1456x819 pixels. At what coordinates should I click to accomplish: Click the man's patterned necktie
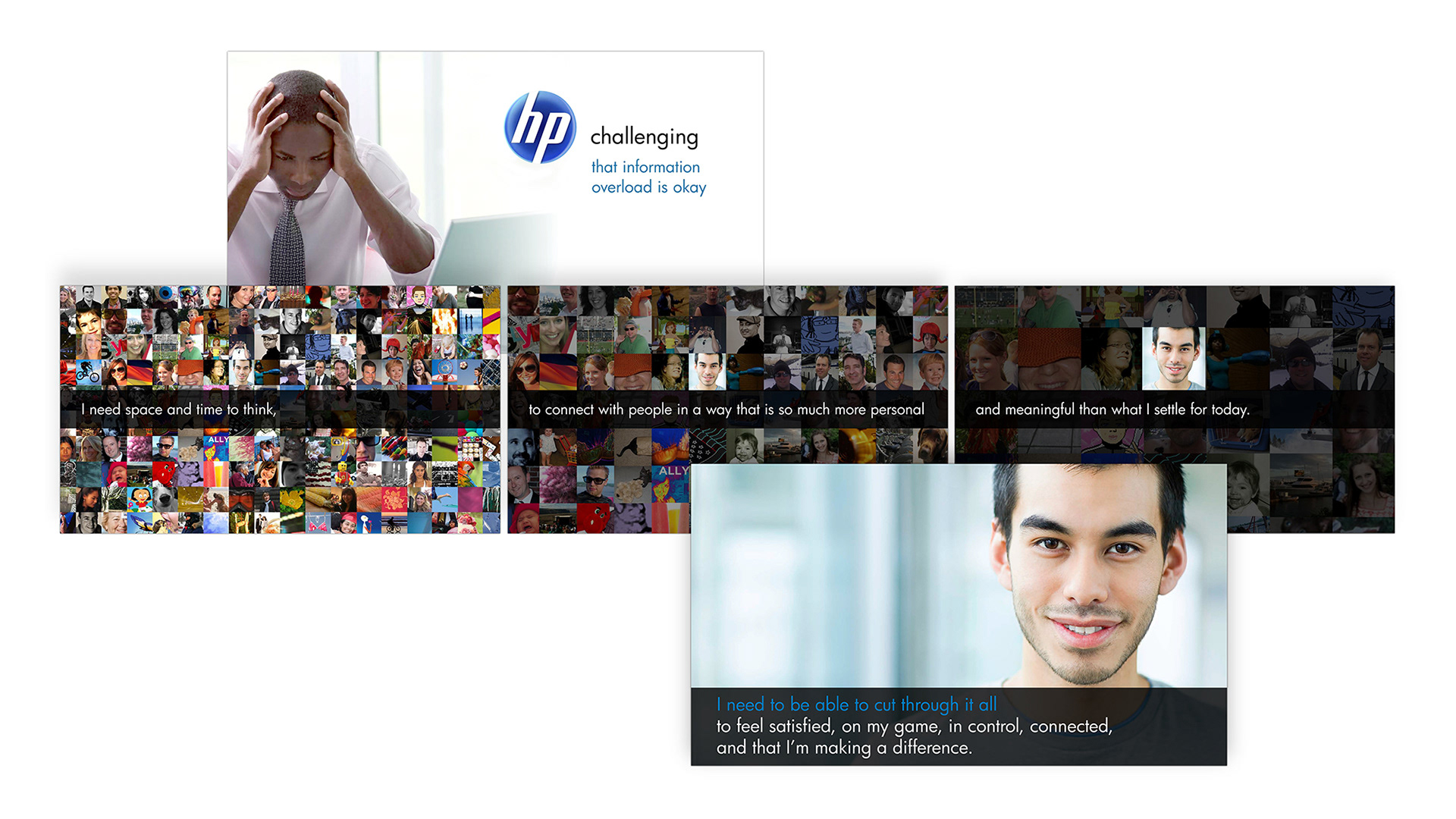point(288,241)
